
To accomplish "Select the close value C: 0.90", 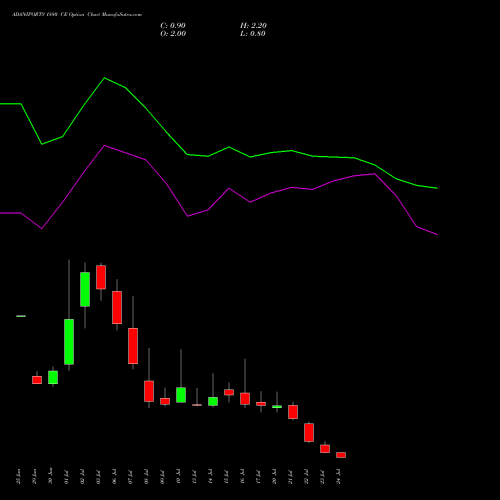I will point(173,26).
